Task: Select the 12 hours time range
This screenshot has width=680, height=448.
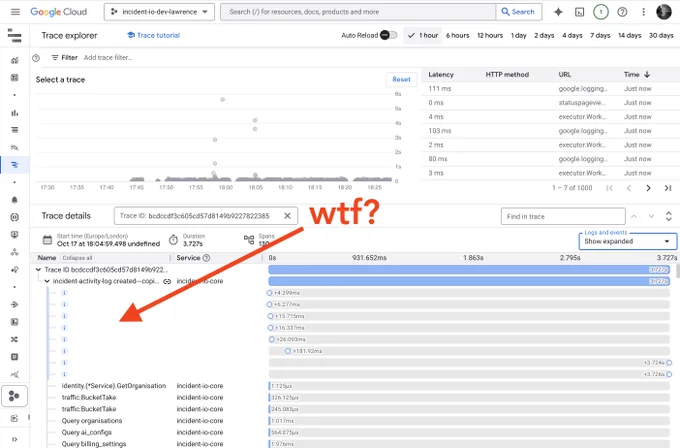Action: (490, 36)
